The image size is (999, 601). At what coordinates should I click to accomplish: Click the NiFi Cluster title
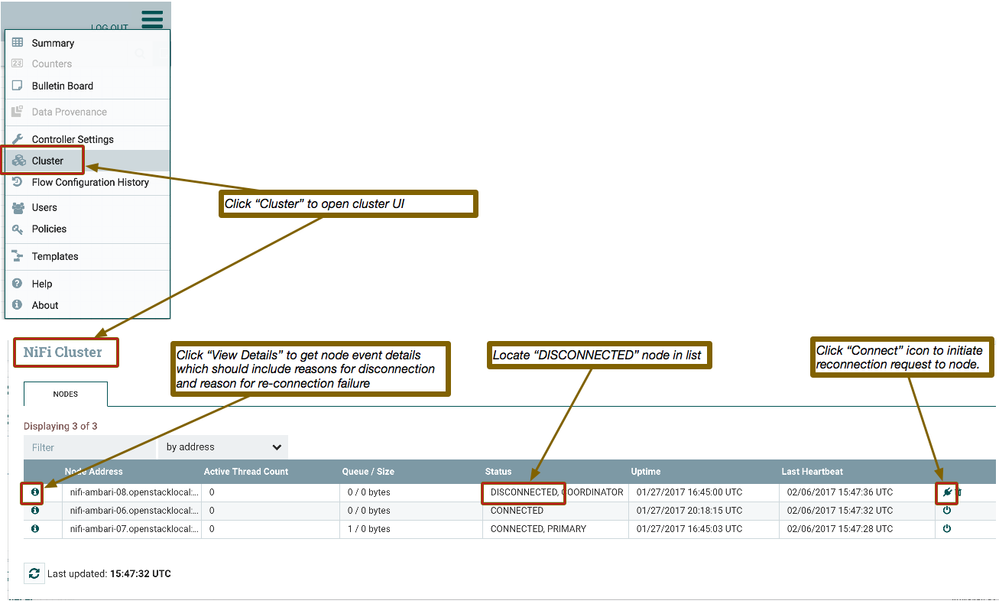(x=62, y=352)
